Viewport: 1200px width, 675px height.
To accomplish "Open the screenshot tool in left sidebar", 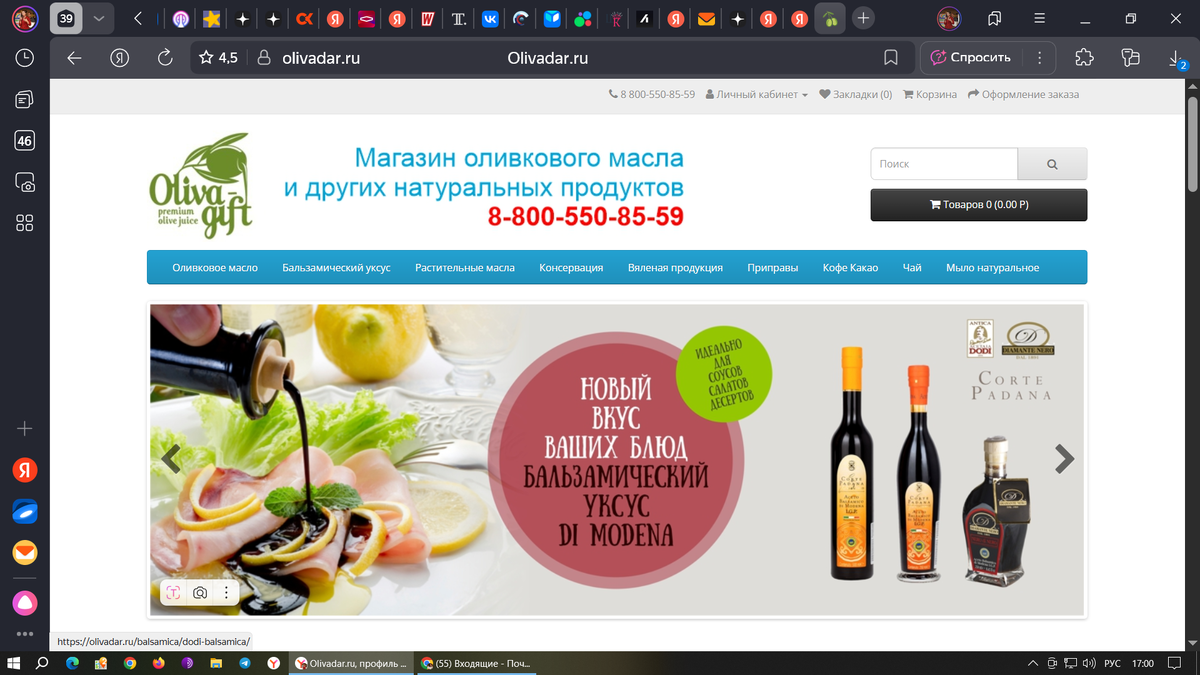I will pyautogui.click(x=25, y=182).
